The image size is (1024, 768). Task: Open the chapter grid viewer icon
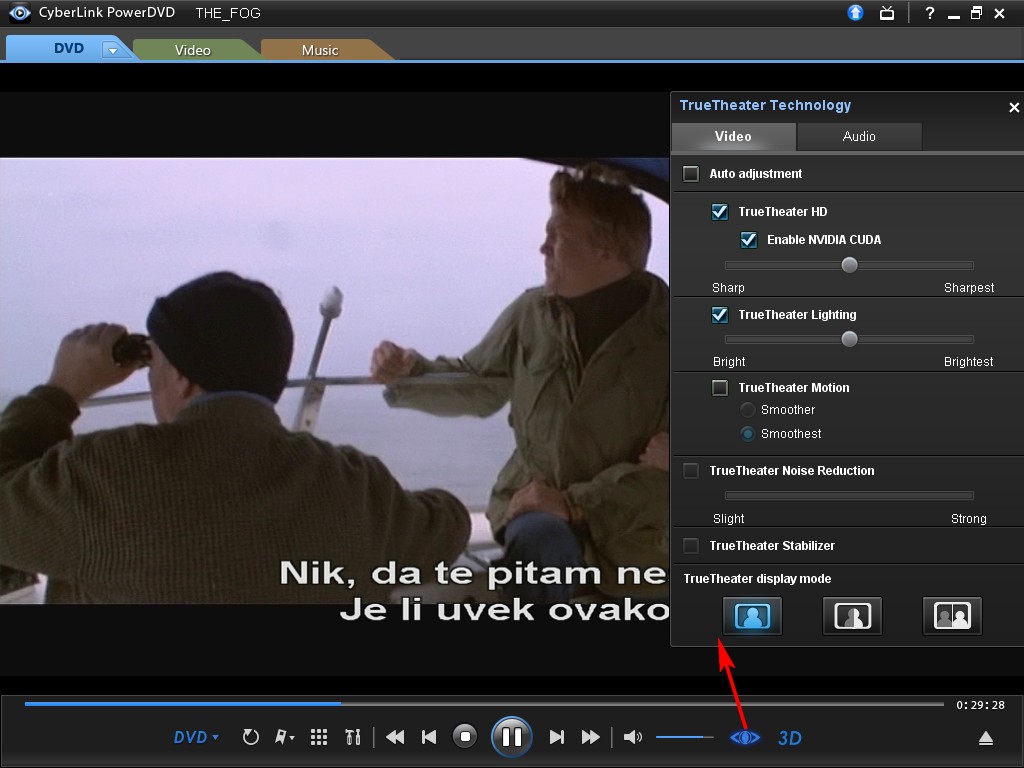[319, 737]
